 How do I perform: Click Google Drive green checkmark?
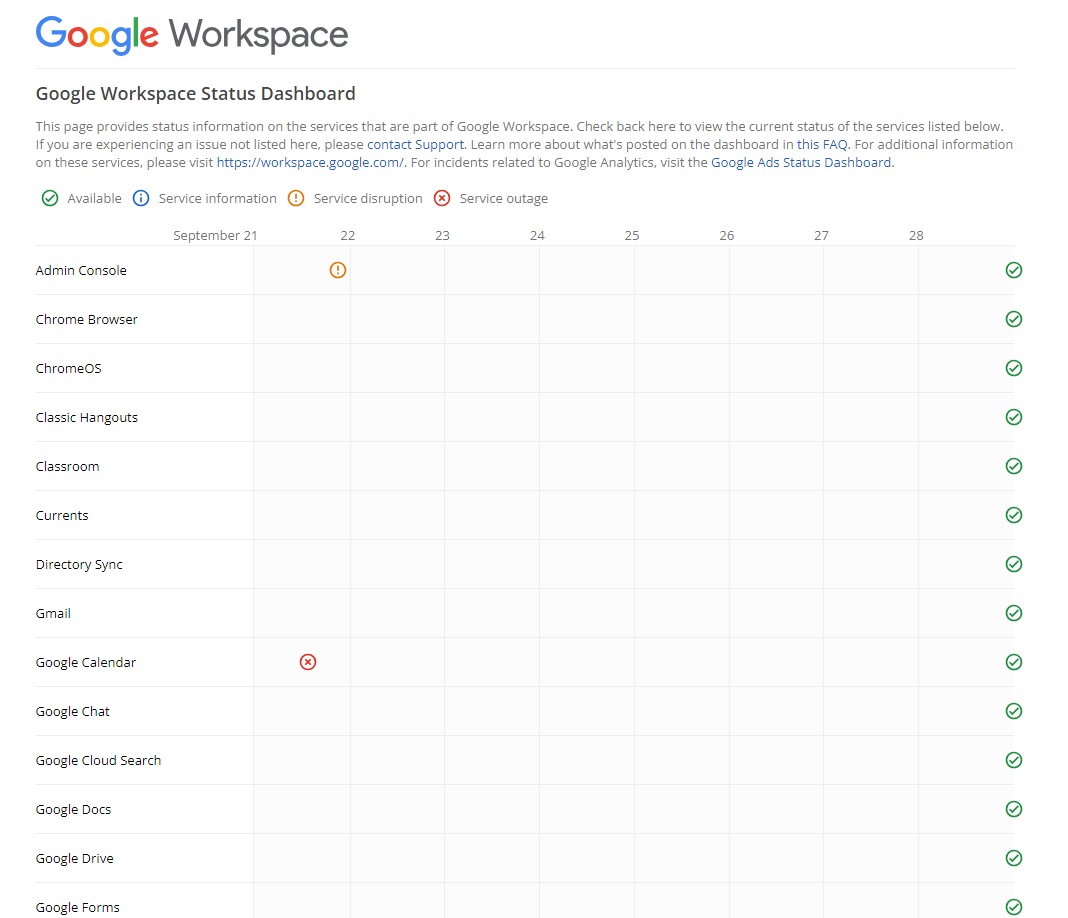[x=1014, y=859]
